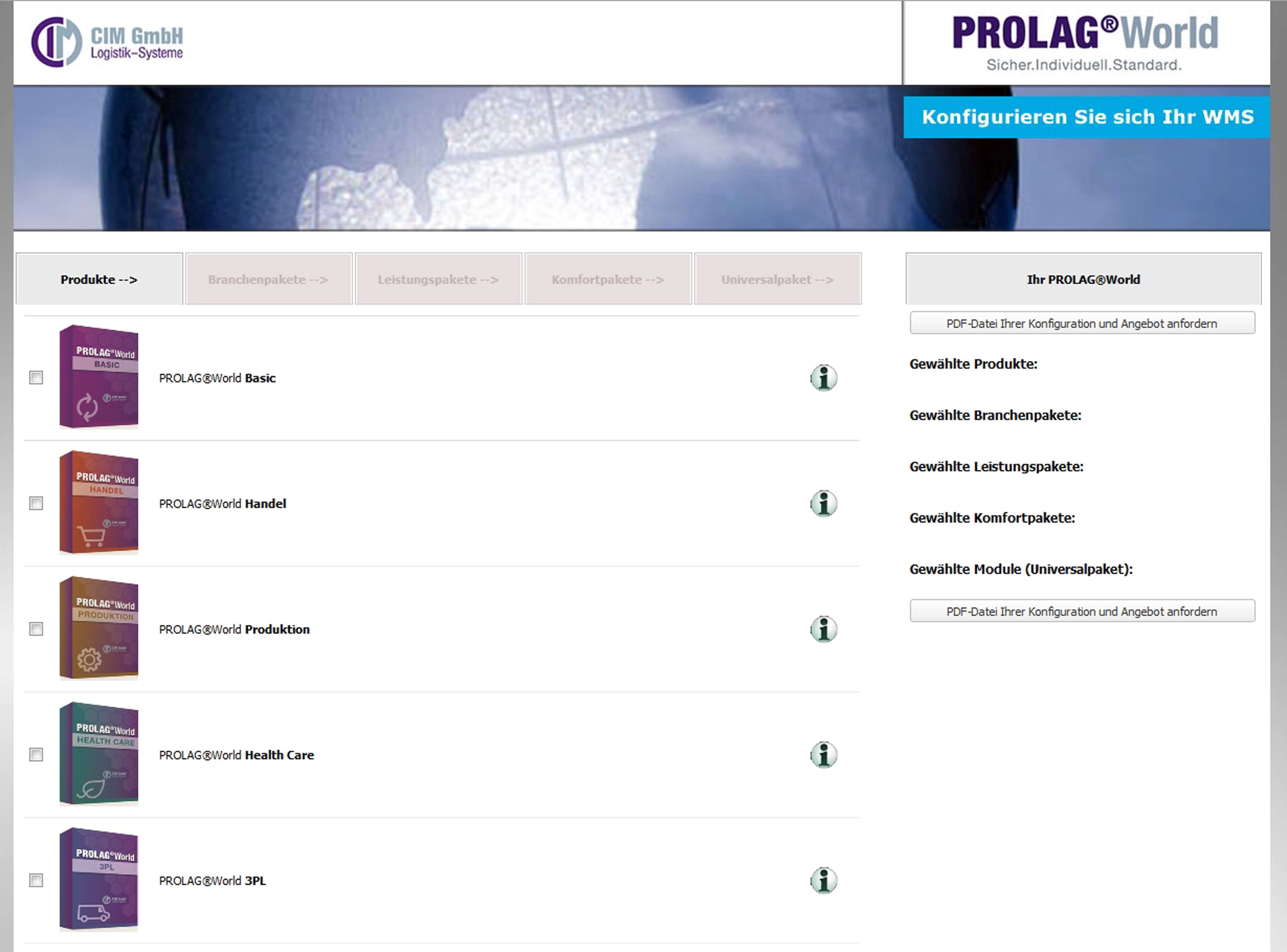Image resolution: width=1287 pixels, height=952 pixels.
Task: Tick the PROLAG World Handel checkbox
Action: click(x=36, y=504)
